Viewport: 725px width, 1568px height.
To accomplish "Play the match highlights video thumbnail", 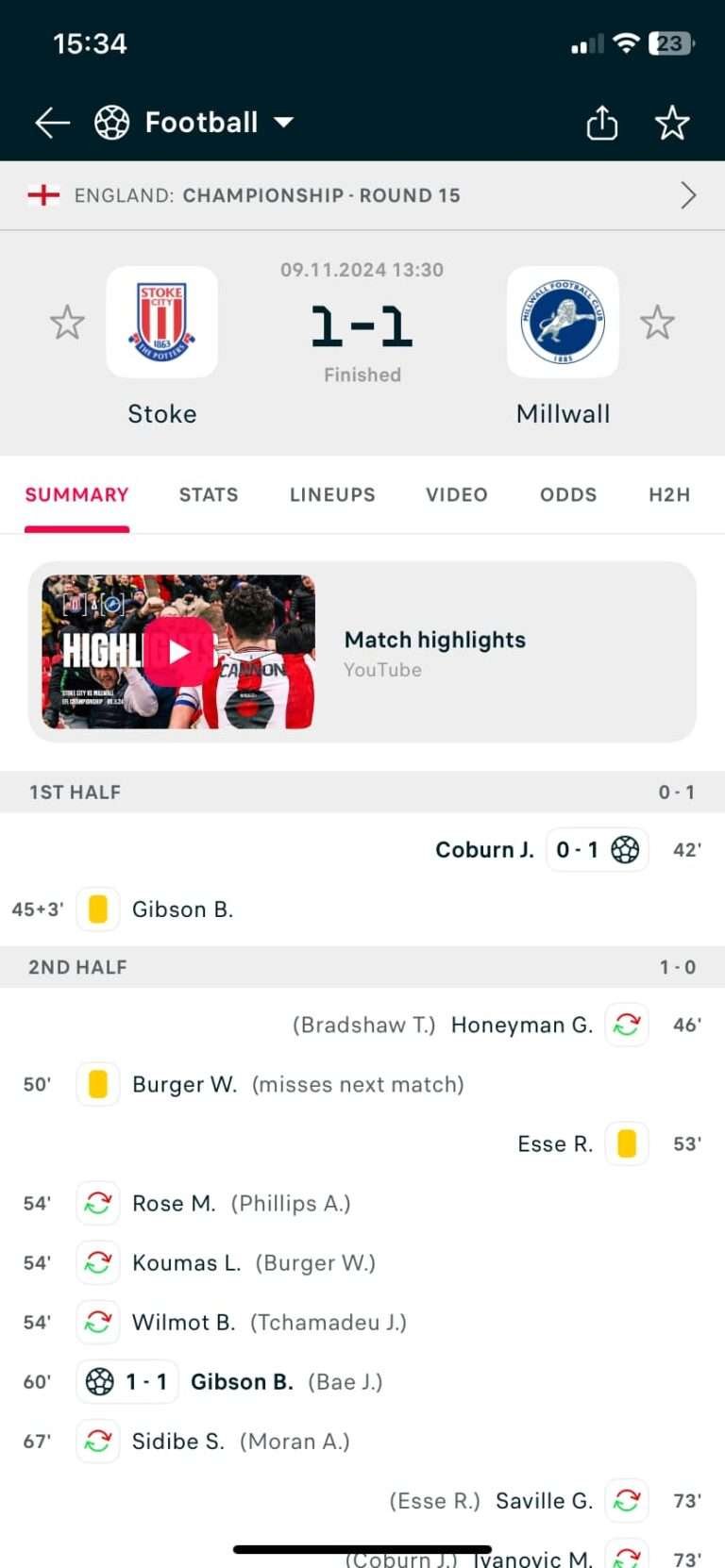I will point(178,651).
